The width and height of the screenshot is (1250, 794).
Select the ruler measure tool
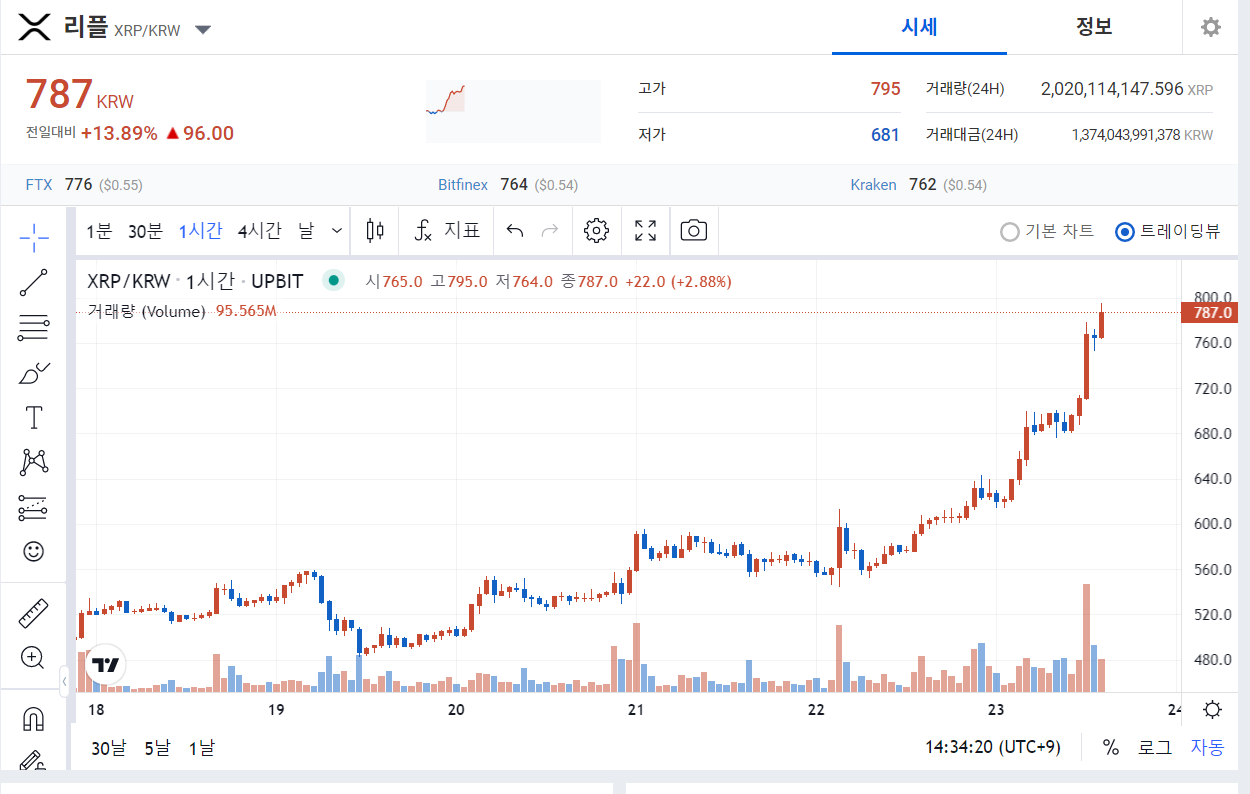coord(34,613)
